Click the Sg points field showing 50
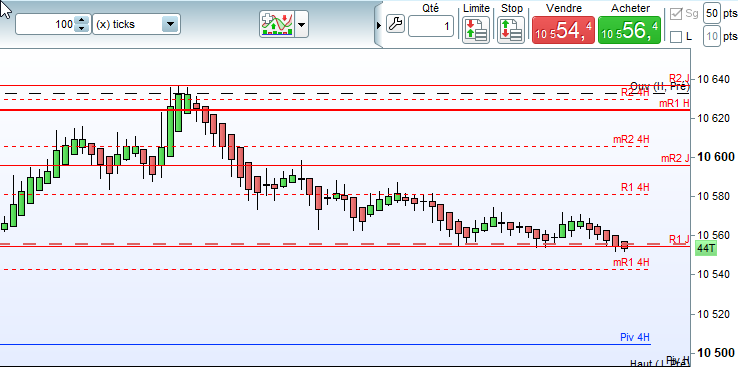Screen dimensions: 738x367 pos(712,14)
